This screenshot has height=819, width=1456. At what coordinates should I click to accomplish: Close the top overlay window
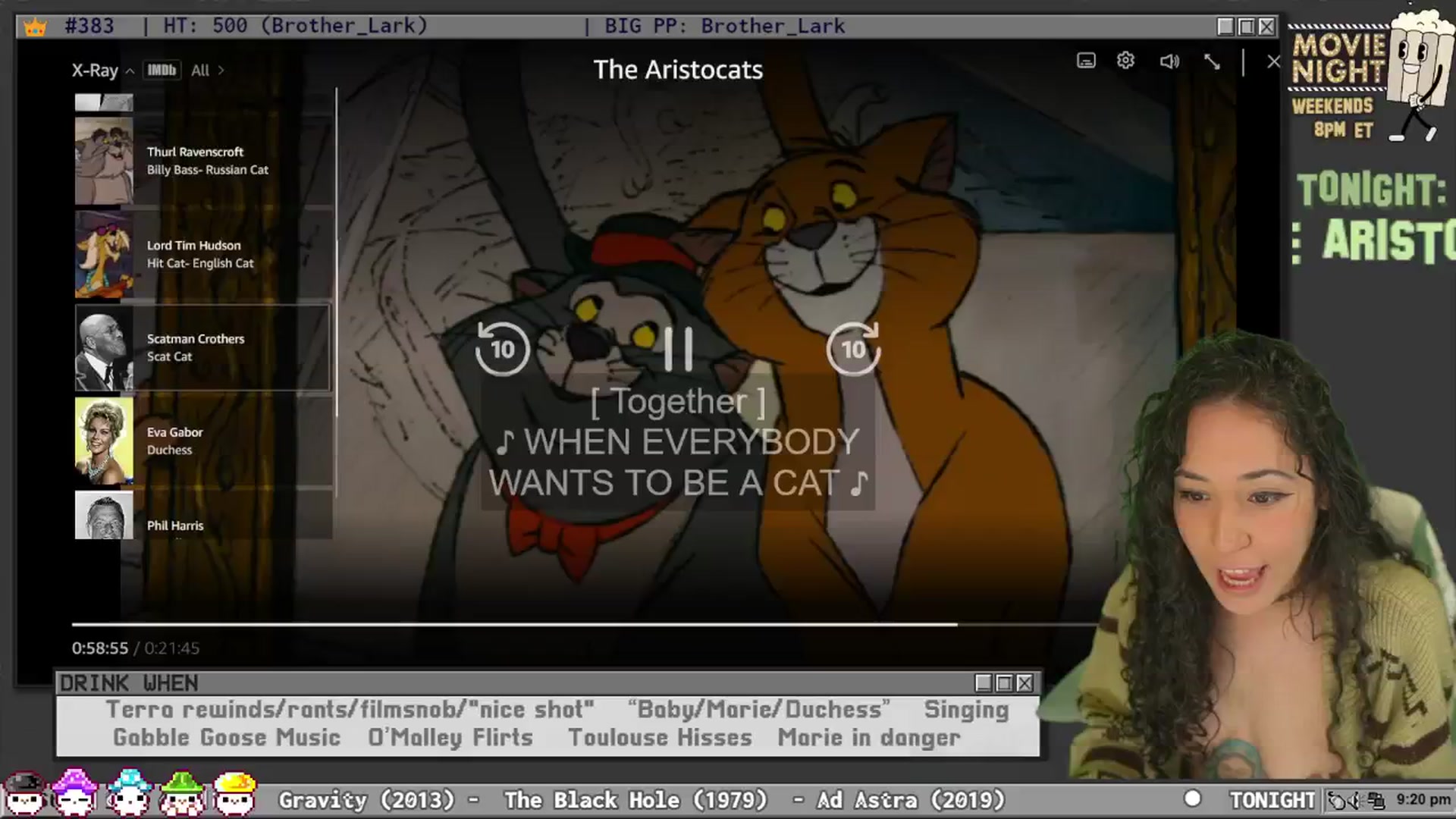coord(1266,27)
